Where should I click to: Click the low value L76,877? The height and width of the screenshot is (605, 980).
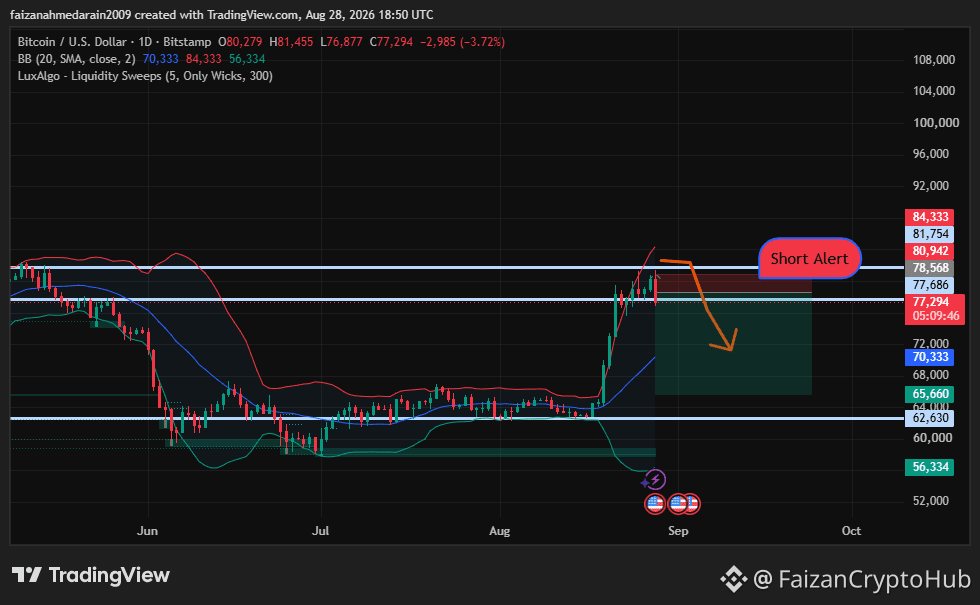(x=341, y=42)
